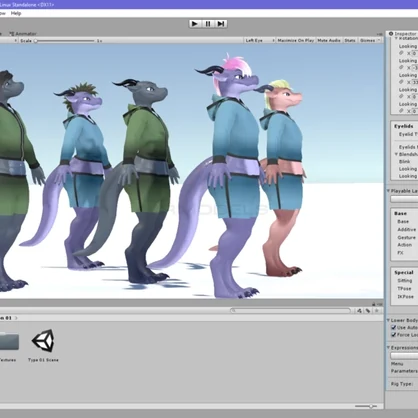Open the Left Eye display dropdown

point(260,40)
